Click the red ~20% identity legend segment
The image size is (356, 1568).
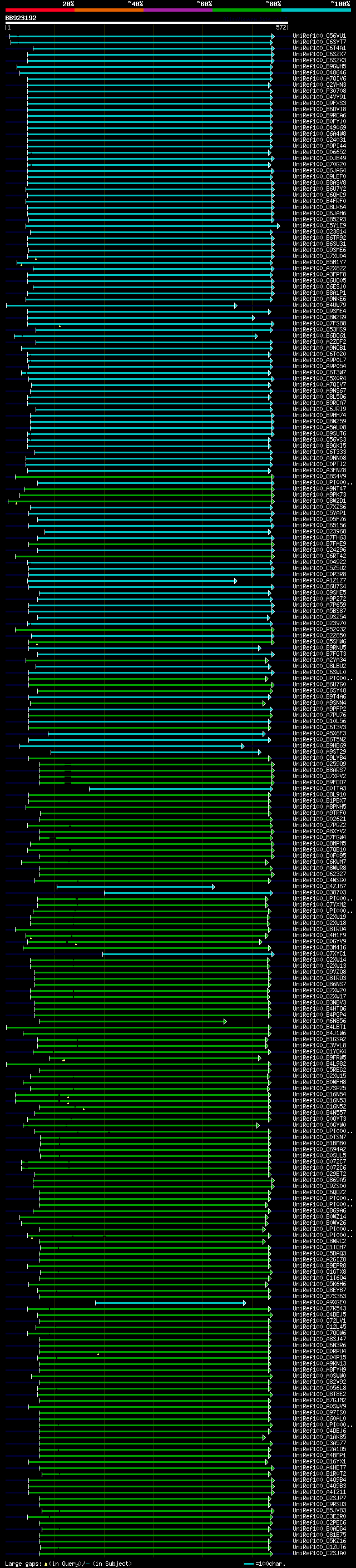[39, 10]
